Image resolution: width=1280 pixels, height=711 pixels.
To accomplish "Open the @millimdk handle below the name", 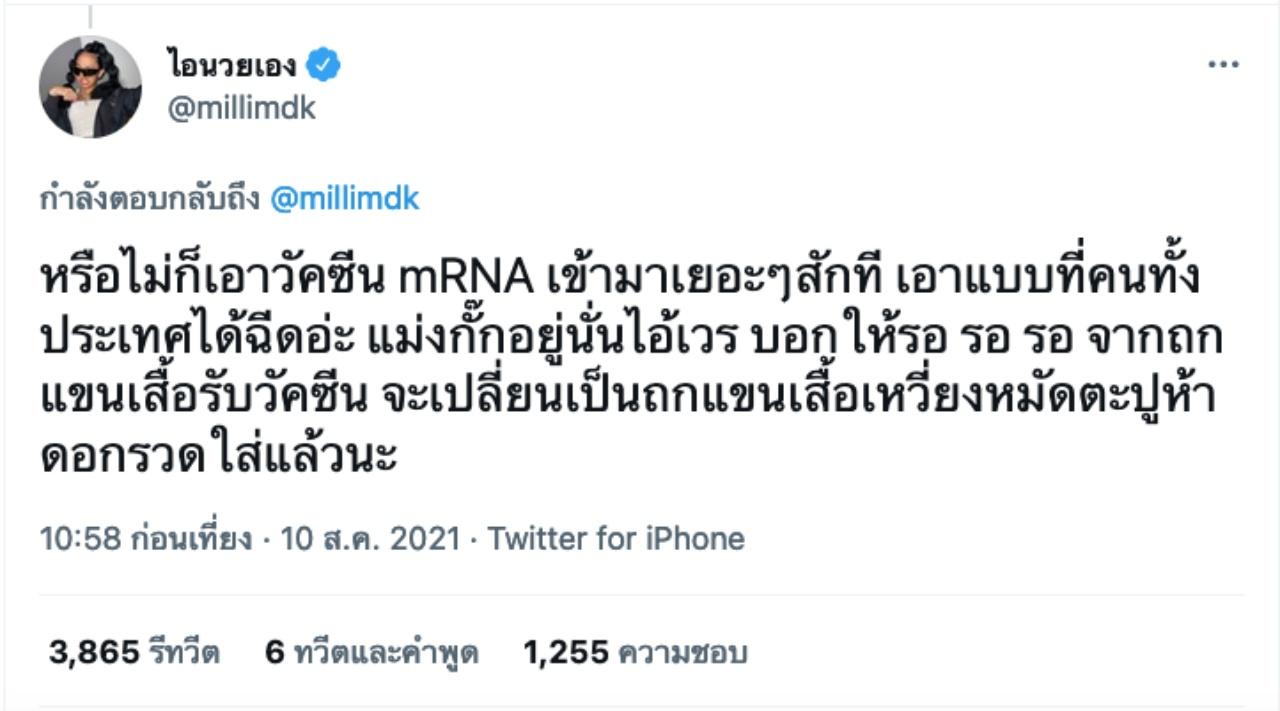I will (x=241, y=108).
